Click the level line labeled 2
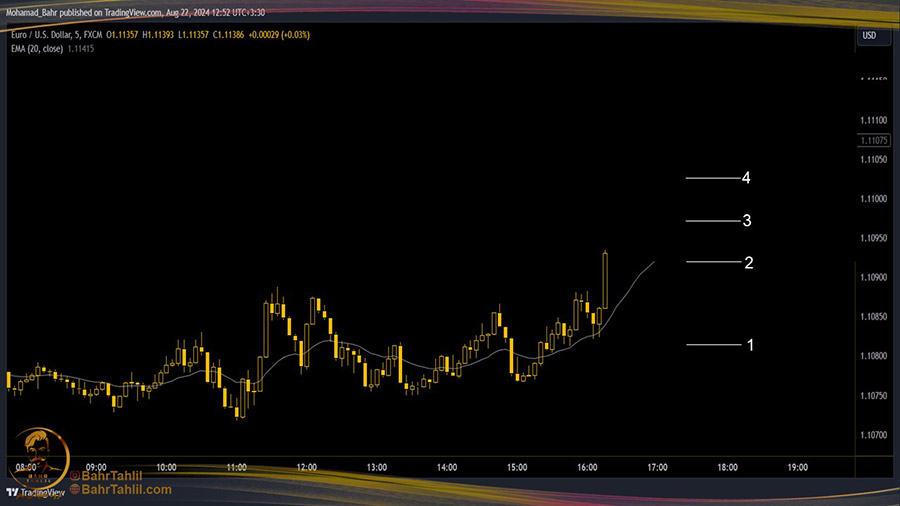900x506 pixels. coord(713,262)
